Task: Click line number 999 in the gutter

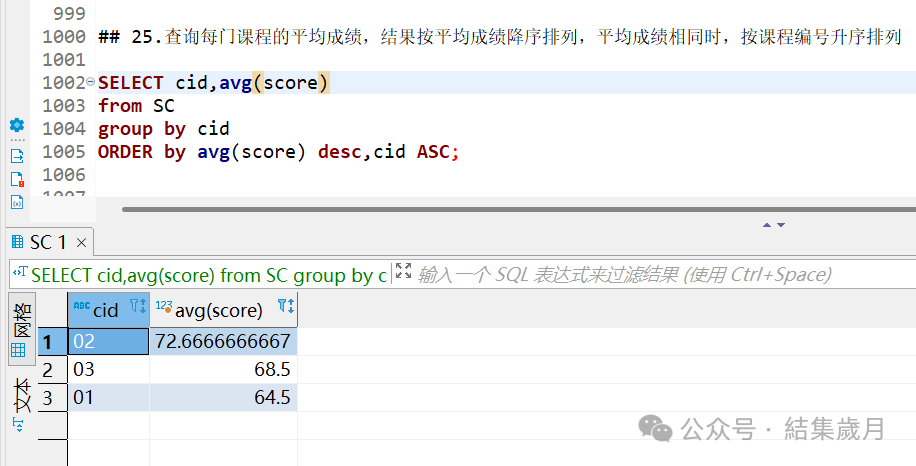Action: point(69,13)
